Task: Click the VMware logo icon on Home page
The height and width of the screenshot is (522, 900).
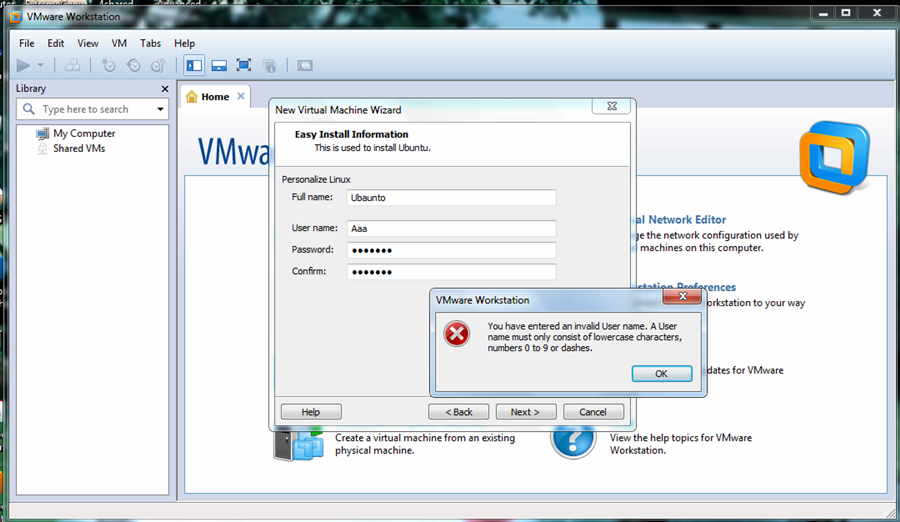Action: point(835,157)
